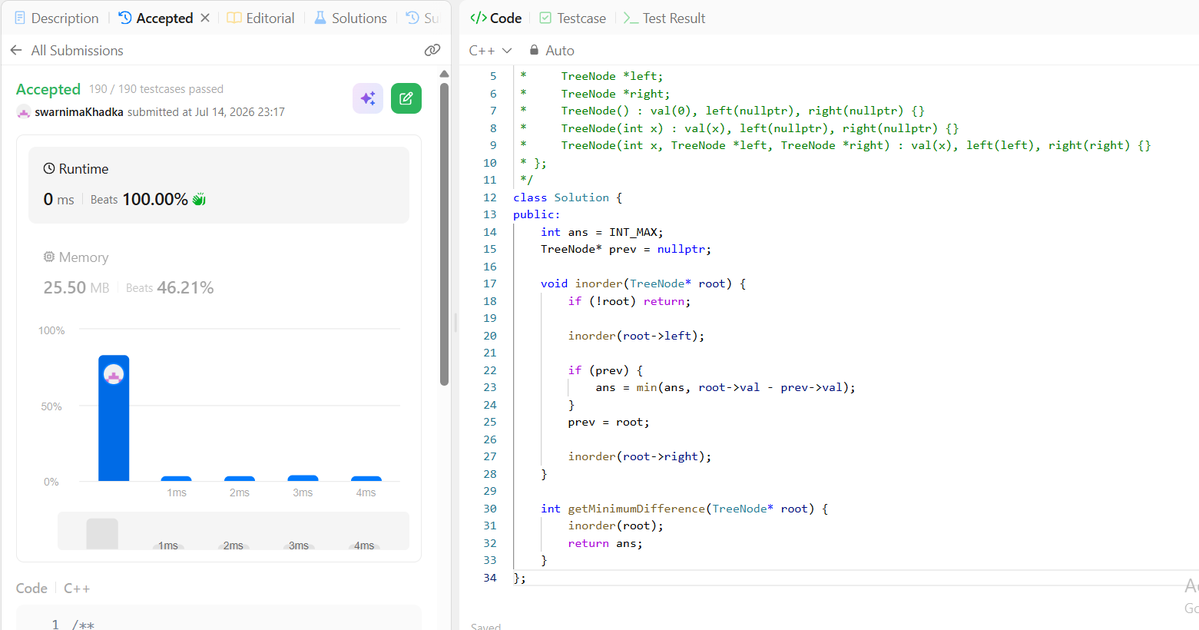Click the left panel vertical scrollbar
The height and width of the screenshot is (630, 1199).
444,233
